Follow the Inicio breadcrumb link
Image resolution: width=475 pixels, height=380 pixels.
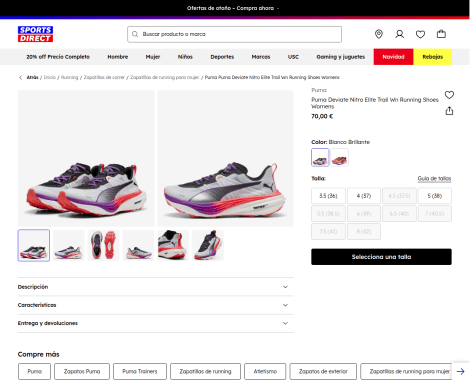click(x=50, y=77)
